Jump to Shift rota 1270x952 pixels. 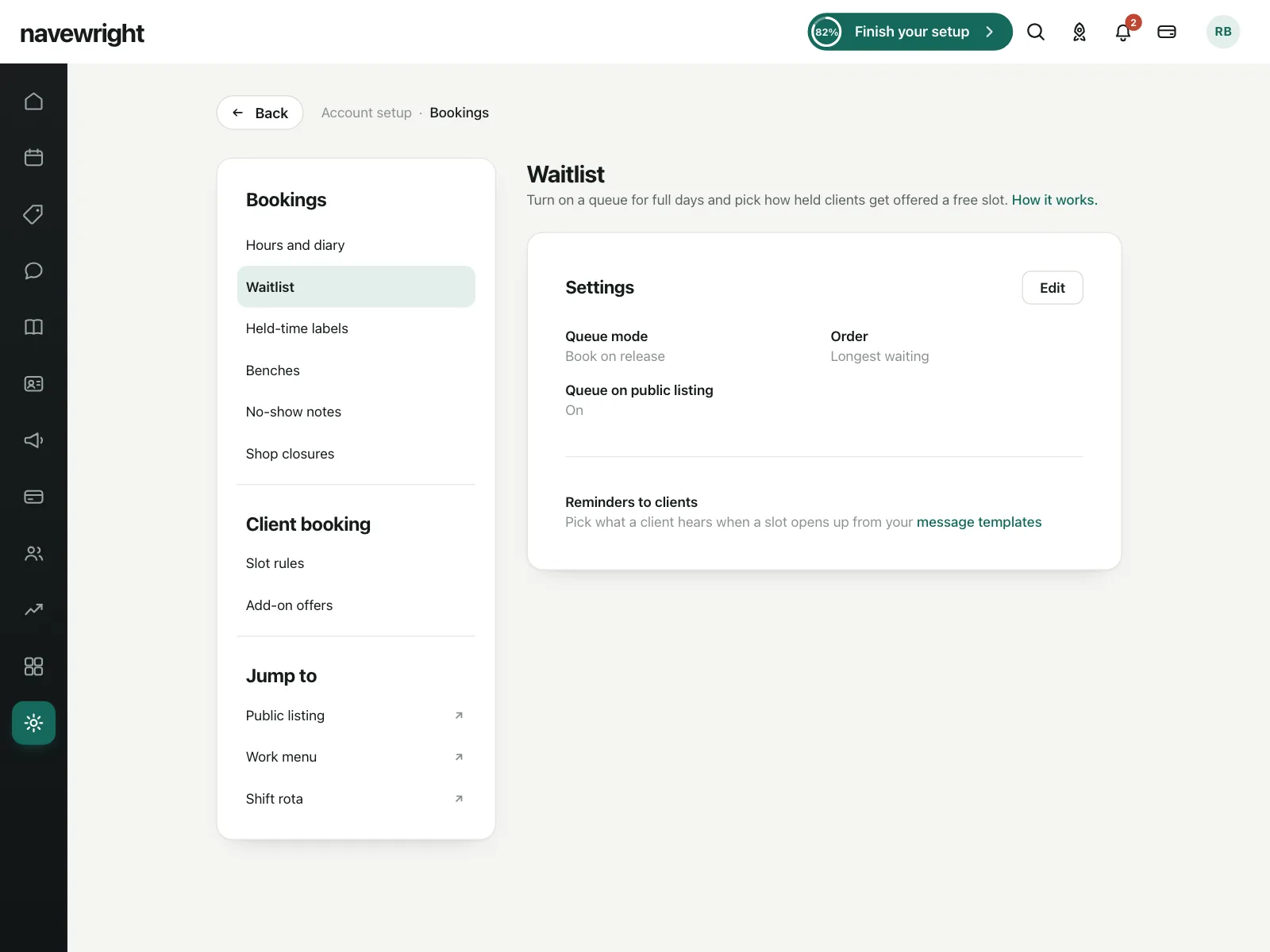tap(356, 799)
